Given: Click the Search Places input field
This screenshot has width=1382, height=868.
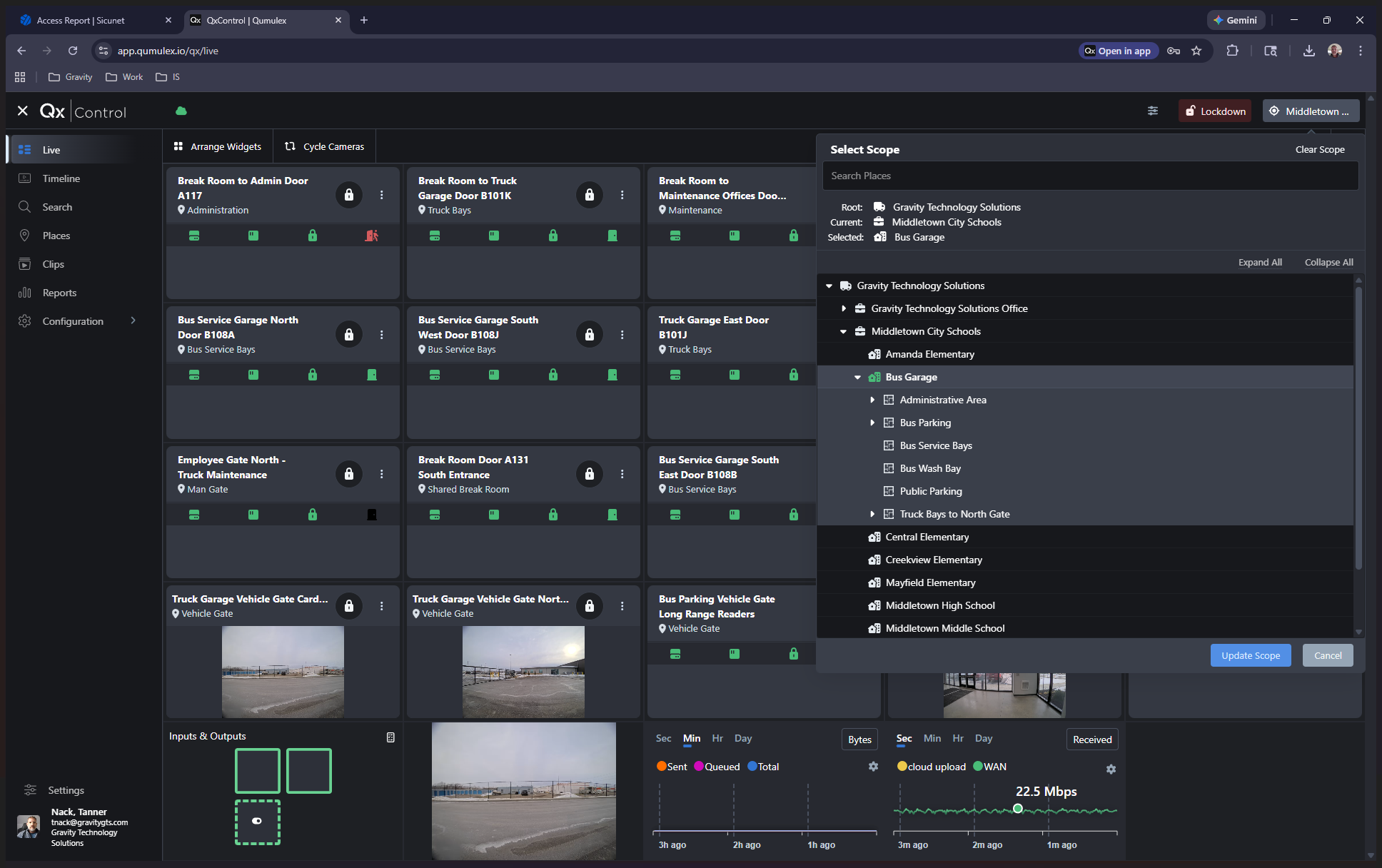Looking at the screenshot, I should (1089, 176).
